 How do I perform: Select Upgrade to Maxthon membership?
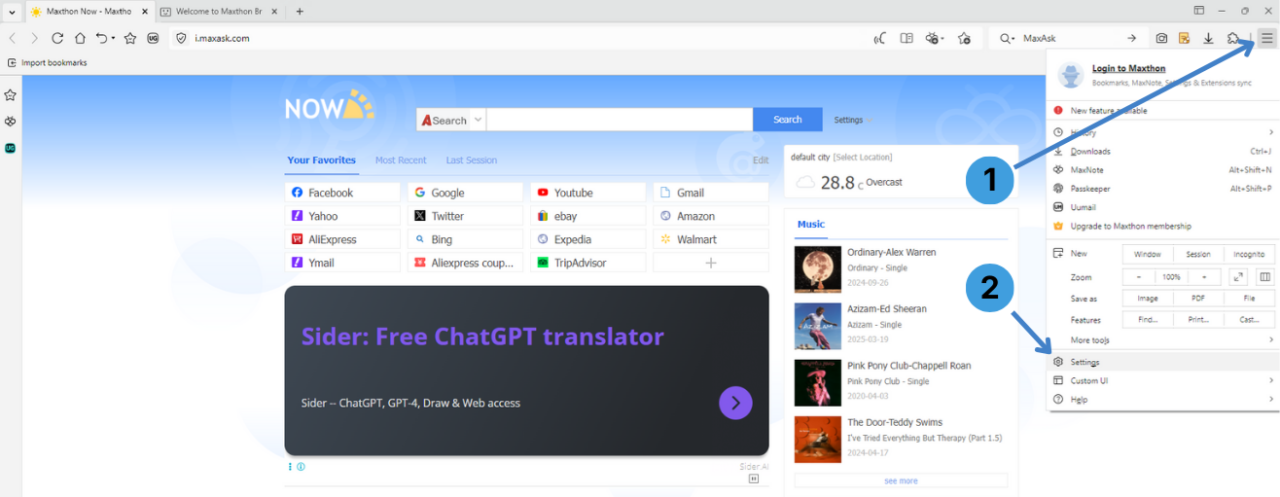(1164, 226)
